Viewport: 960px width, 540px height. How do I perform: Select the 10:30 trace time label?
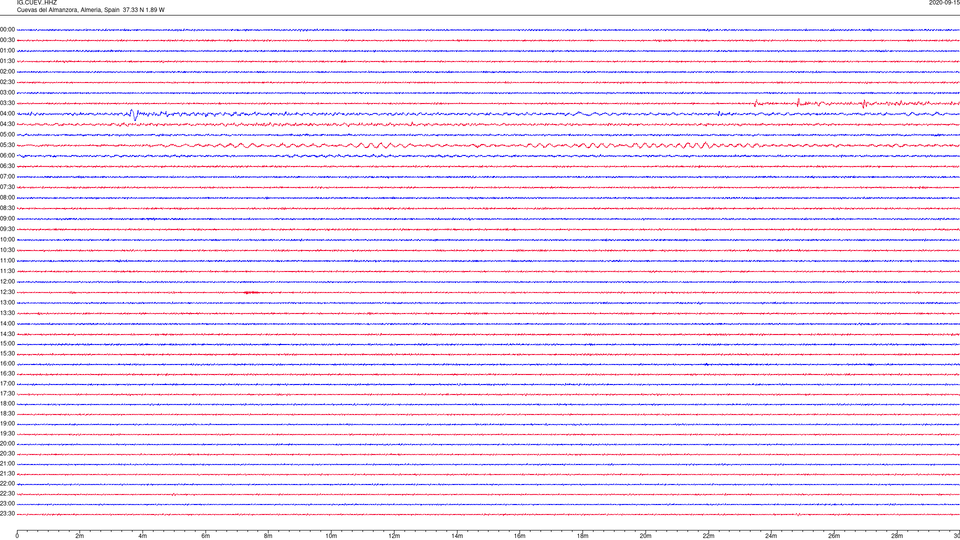(x=7, y=250)
